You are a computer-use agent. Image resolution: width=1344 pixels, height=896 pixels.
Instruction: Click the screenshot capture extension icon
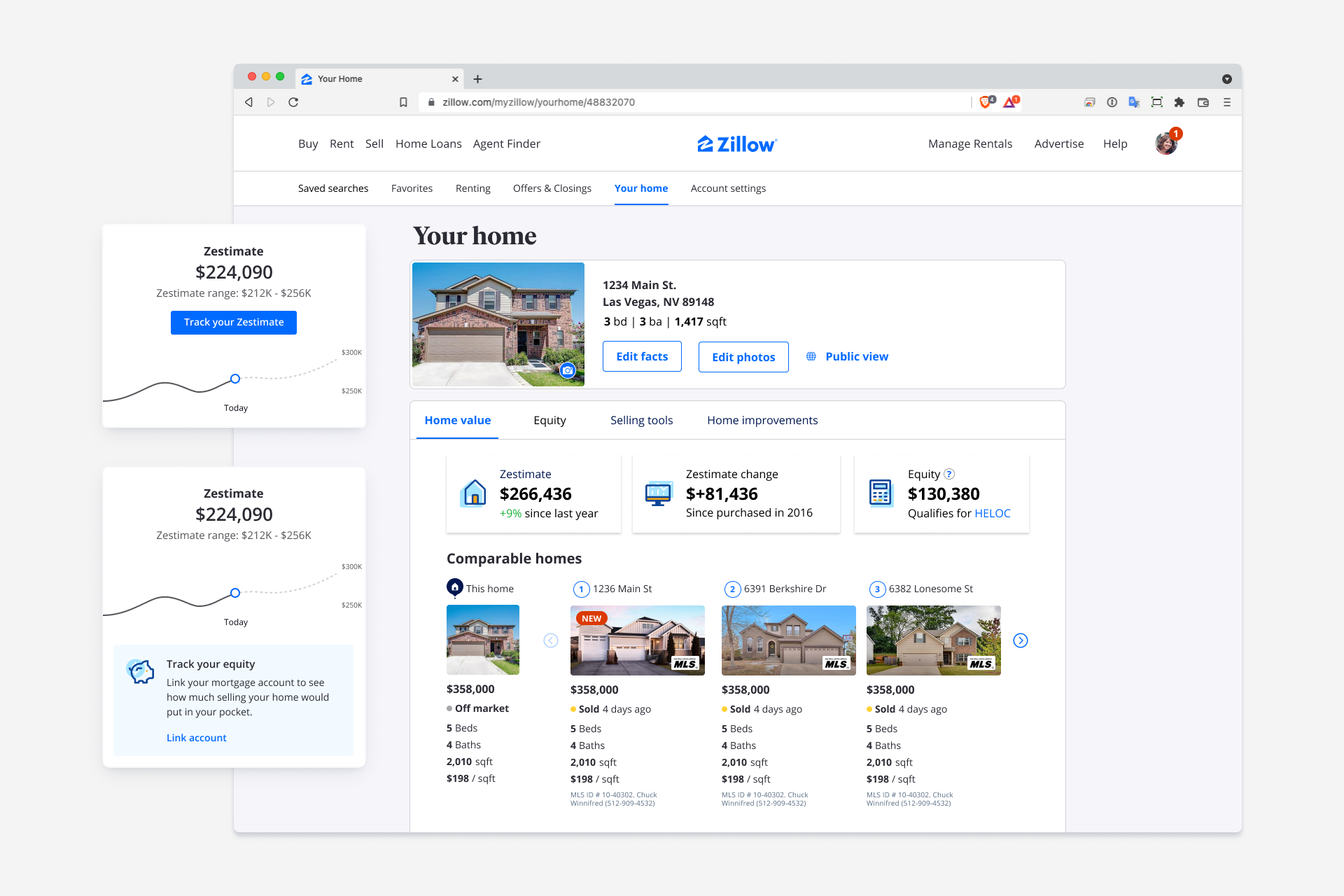click(1157, 102)
